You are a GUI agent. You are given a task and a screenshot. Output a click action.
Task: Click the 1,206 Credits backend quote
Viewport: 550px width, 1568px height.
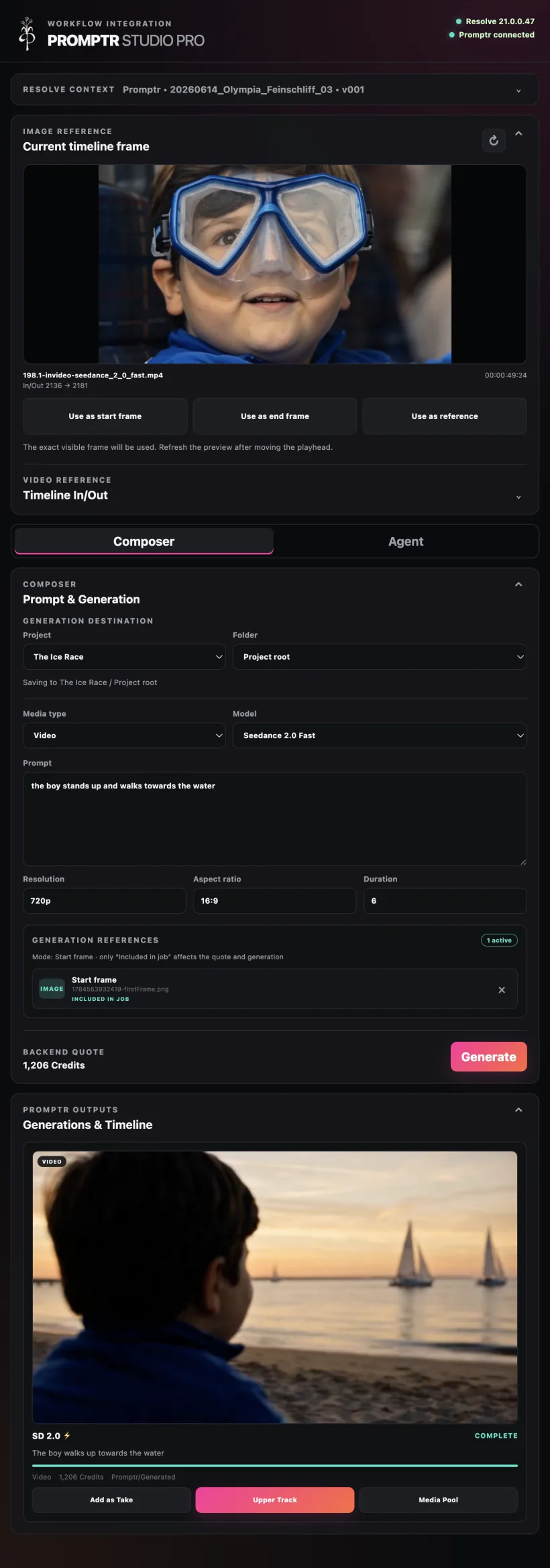point(54,1065)
